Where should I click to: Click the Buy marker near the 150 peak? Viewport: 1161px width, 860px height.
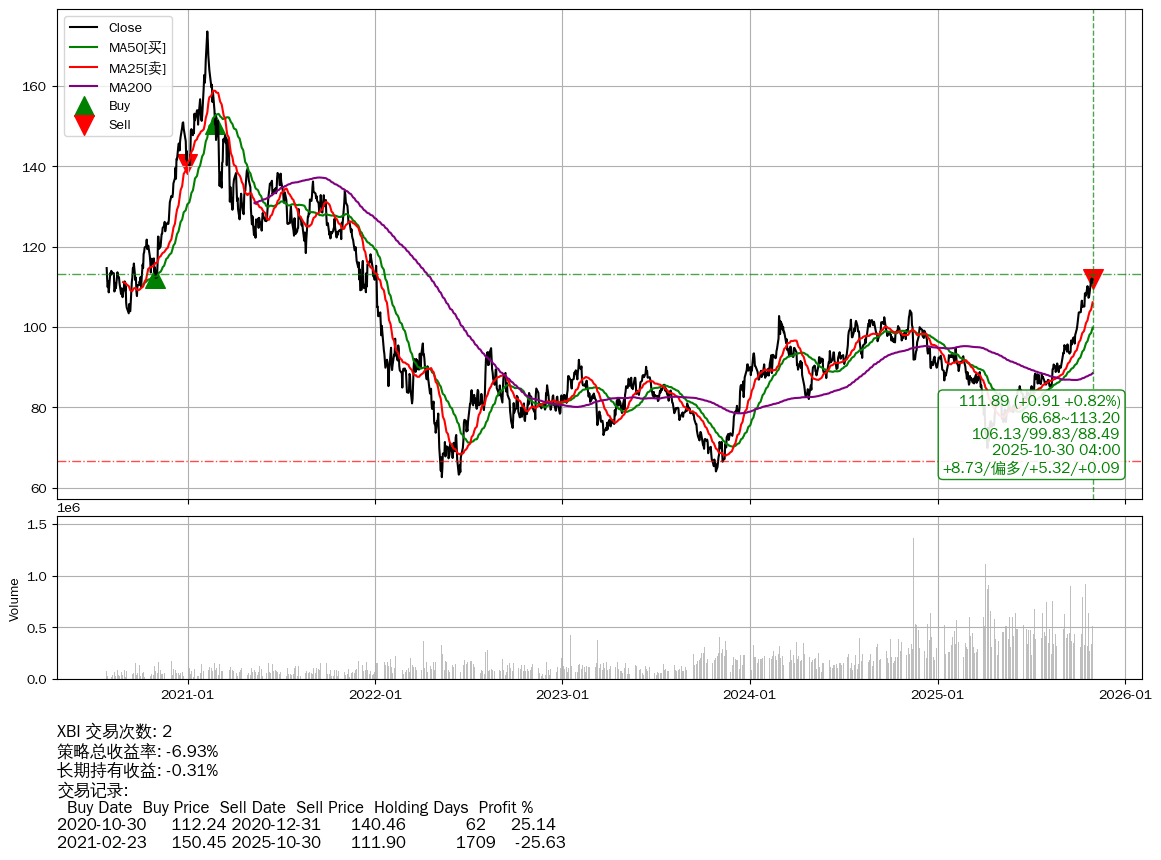215,124
